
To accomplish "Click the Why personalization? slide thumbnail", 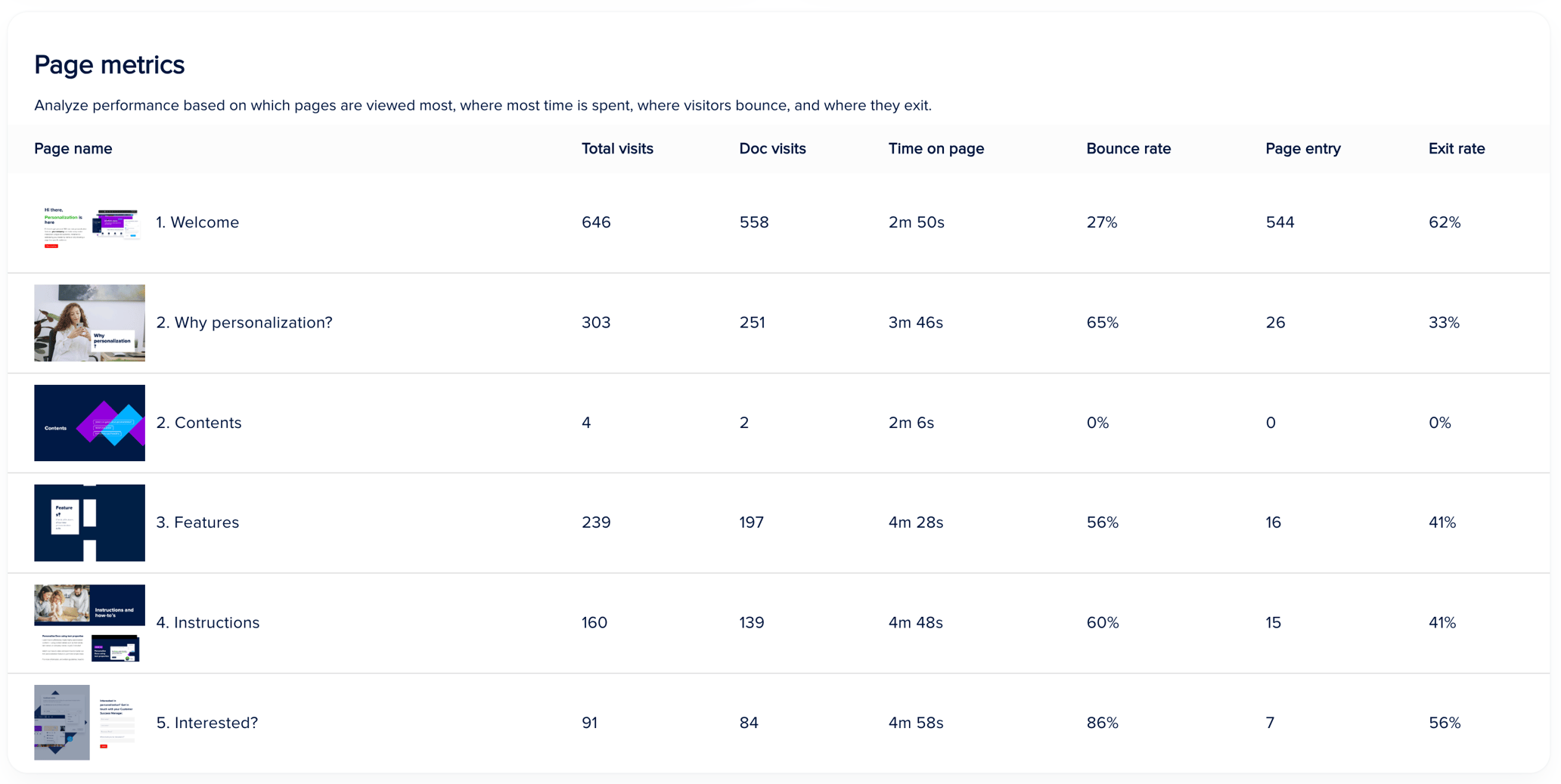I will click(x=89, y=323).
